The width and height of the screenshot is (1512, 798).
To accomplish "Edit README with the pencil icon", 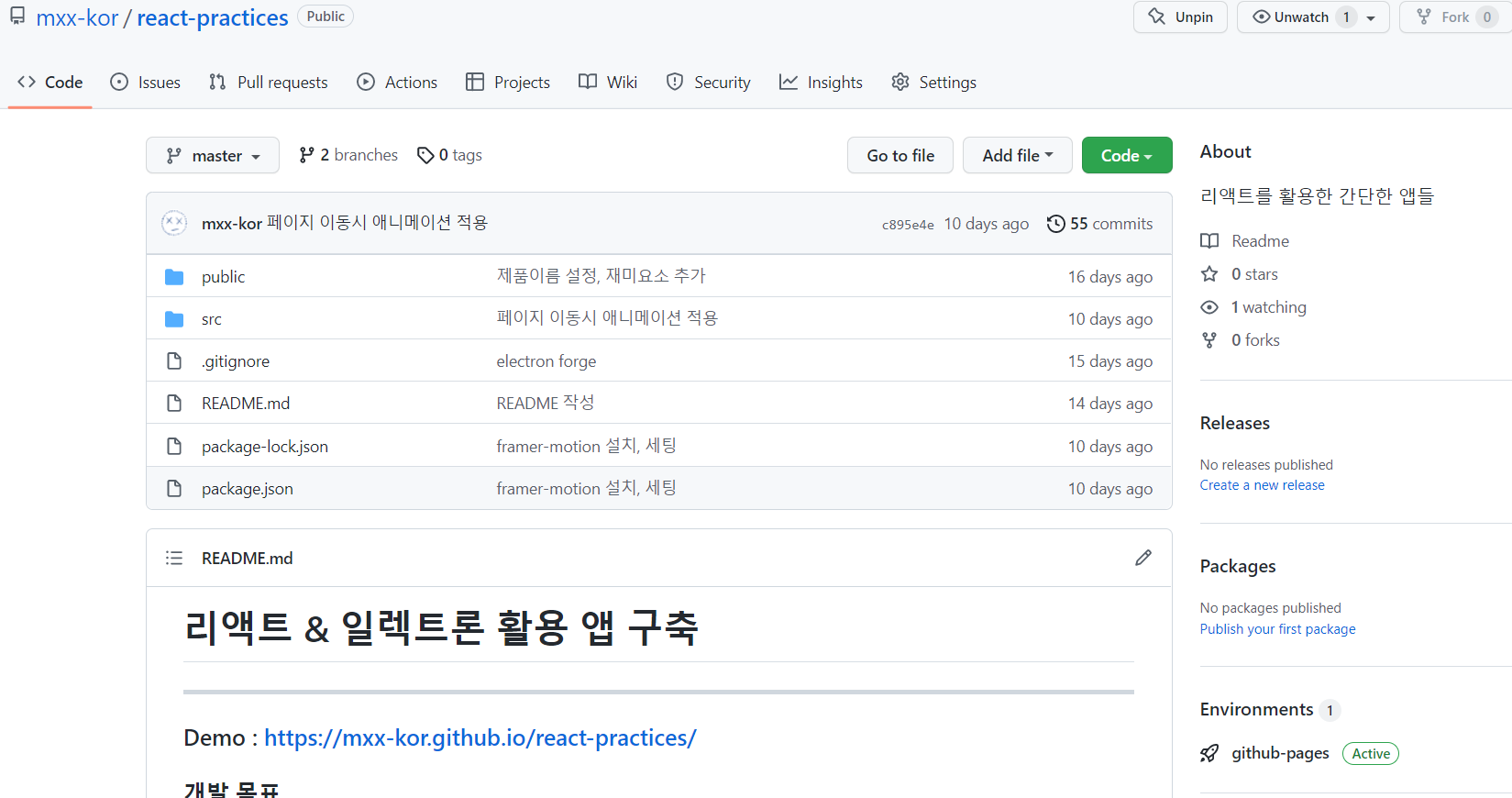I will (x=1143, y=558).
